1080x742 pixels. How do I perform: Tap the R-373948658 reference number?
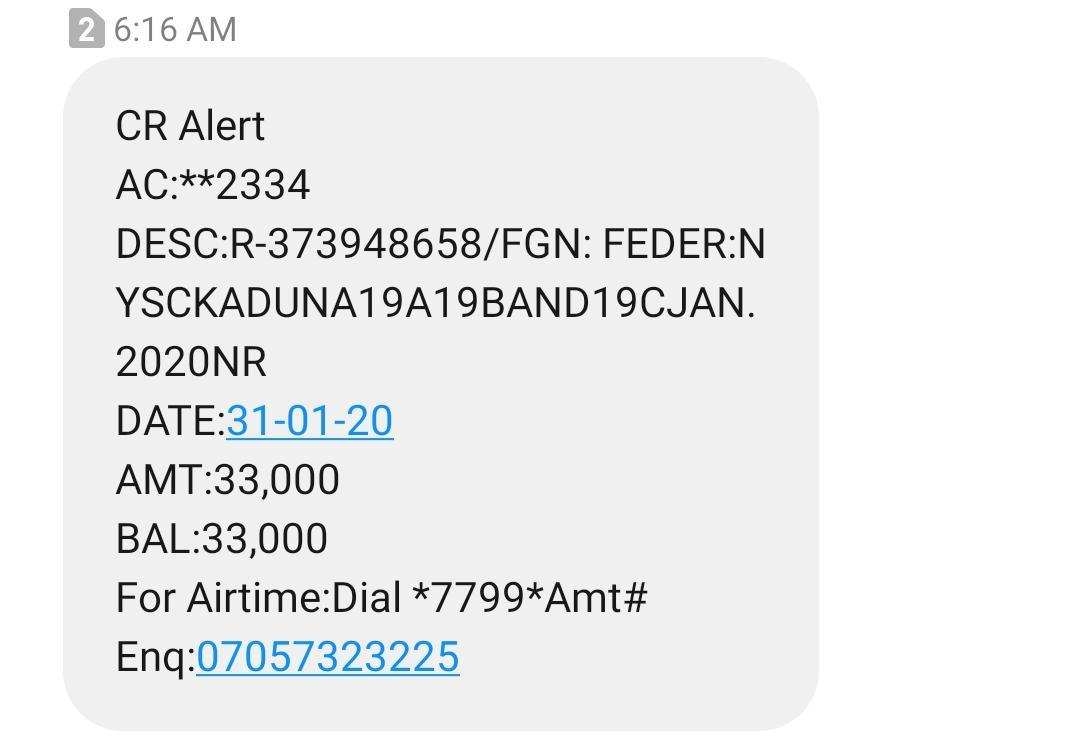click(x=356, y=245)
